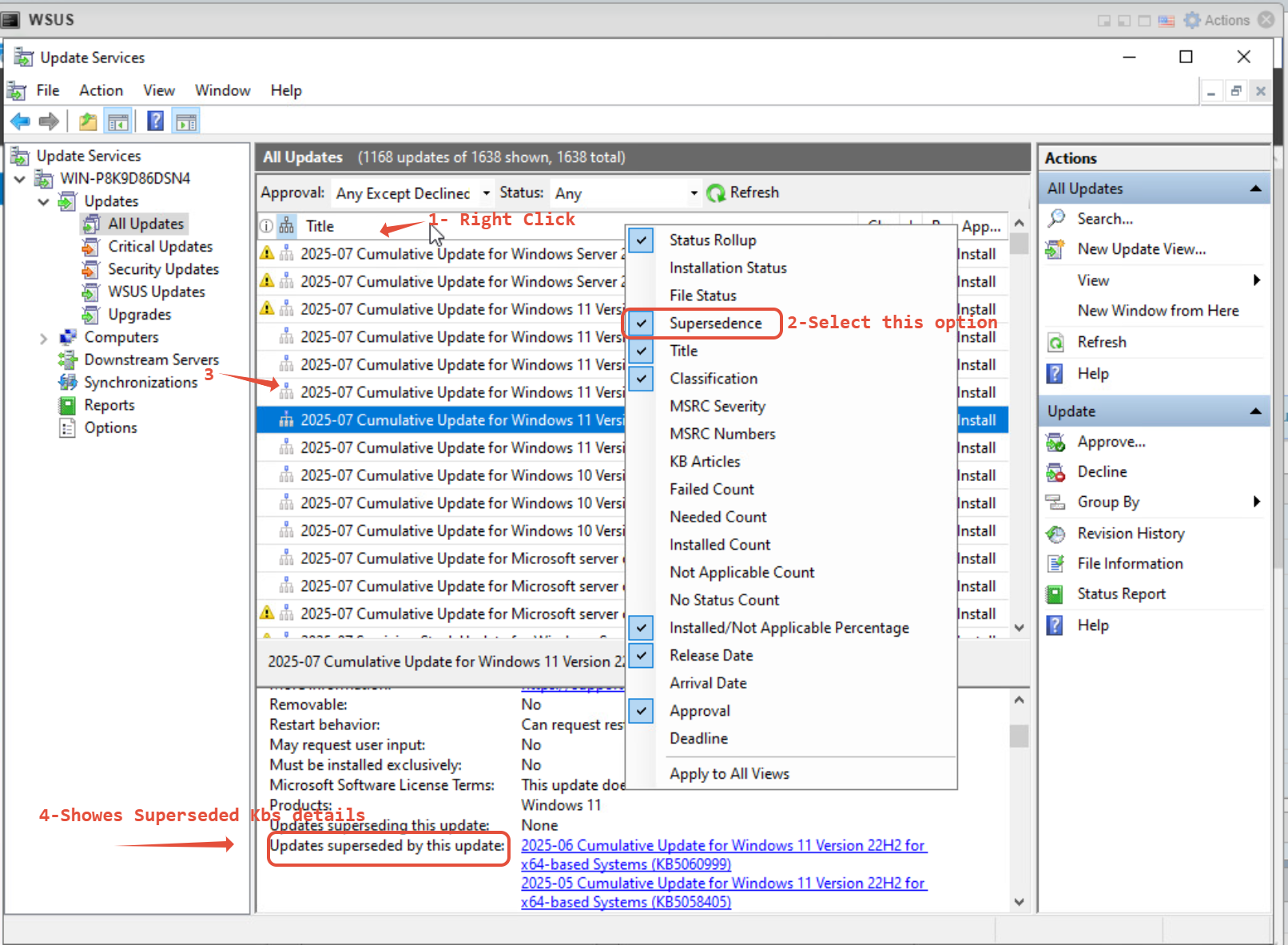Click the Synchronizations node icon

tap(68, 383)
